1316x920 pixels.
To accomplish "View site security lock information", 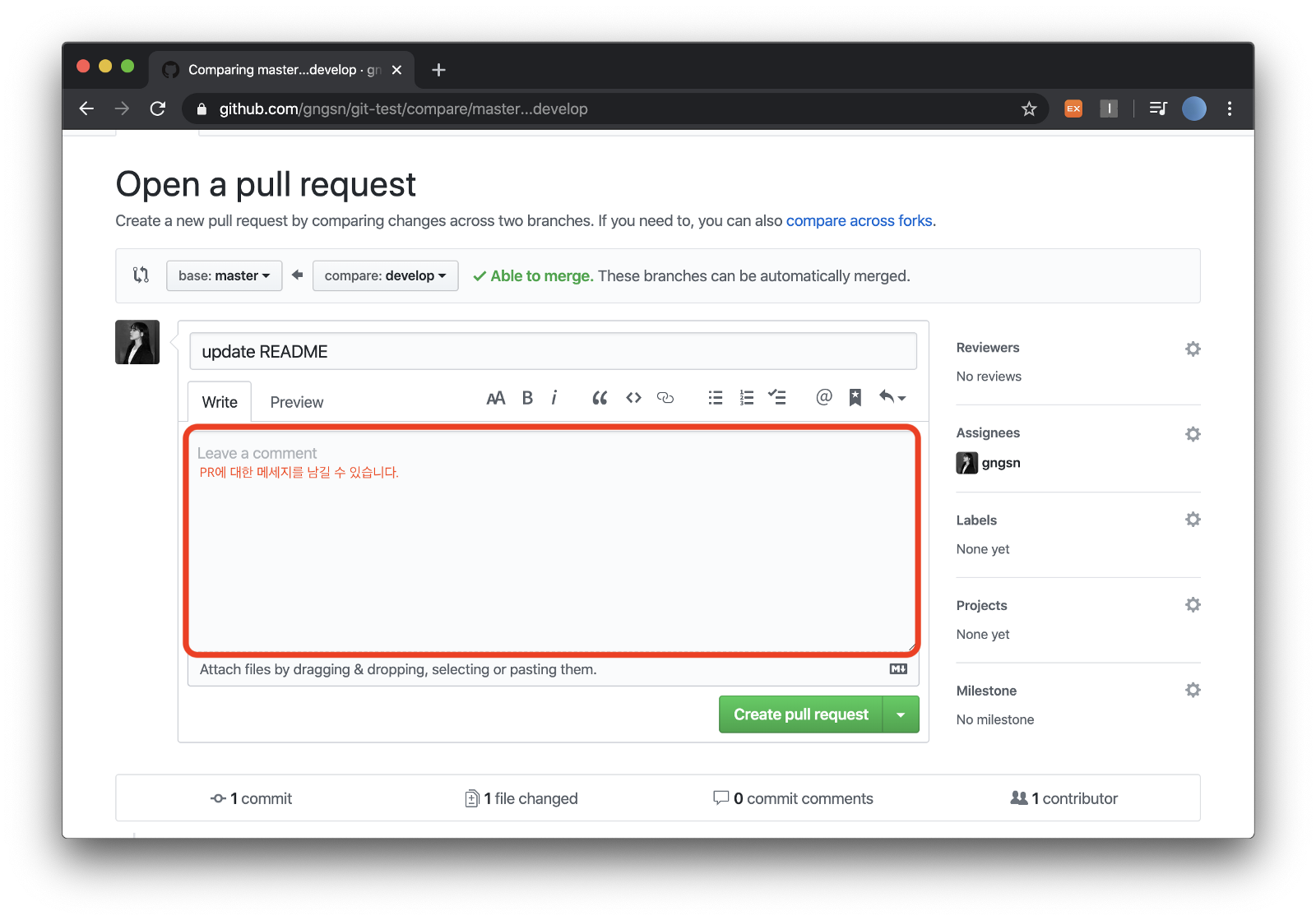I will (202, 109).
